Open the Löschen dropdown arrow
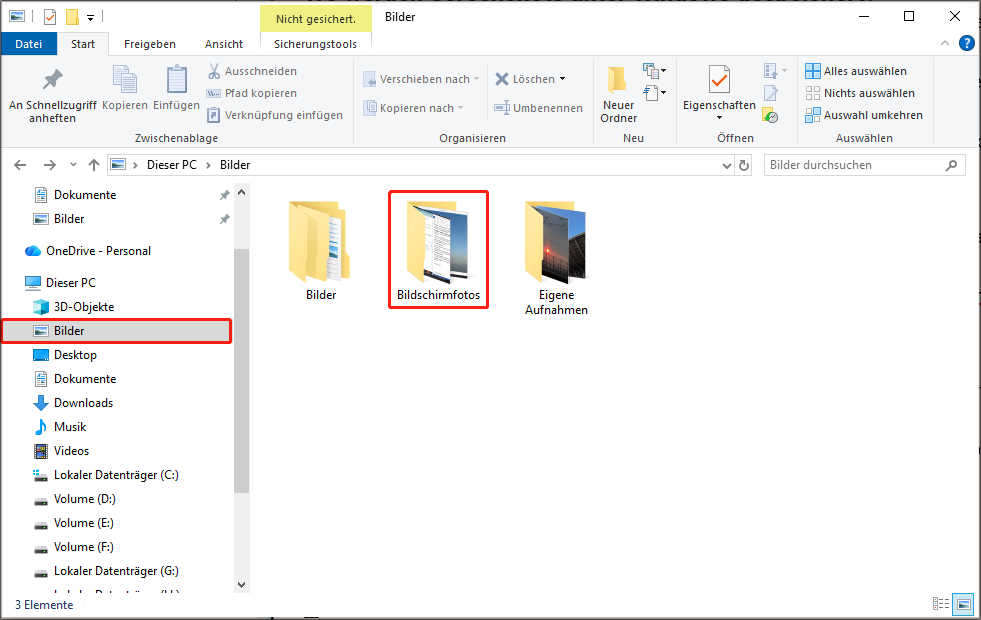This screenshot has width=981, height=620. 561,78
